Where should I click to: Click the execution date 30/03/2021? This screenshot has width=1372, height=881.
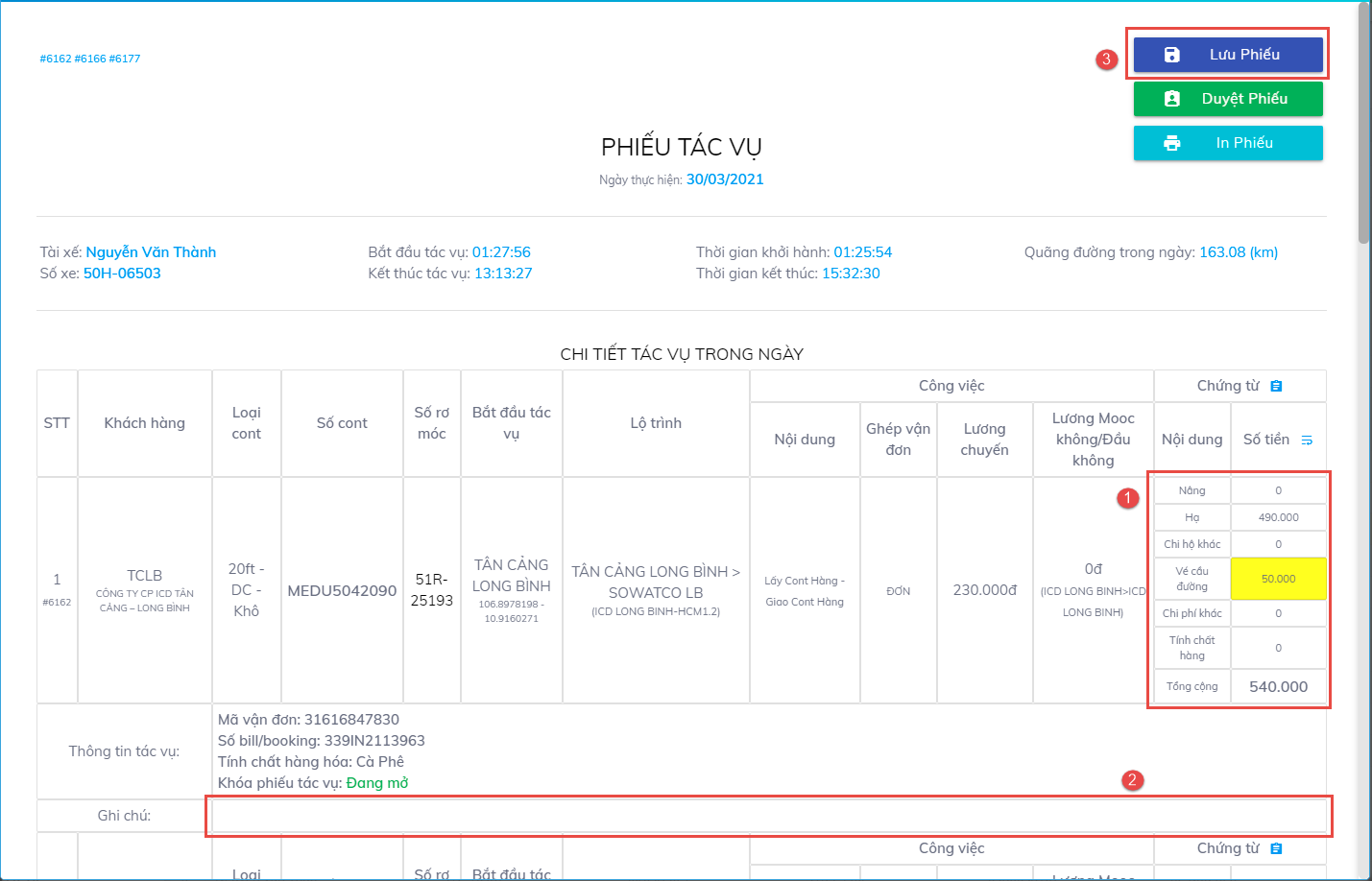pyautogui.click(x=725, y=179)
